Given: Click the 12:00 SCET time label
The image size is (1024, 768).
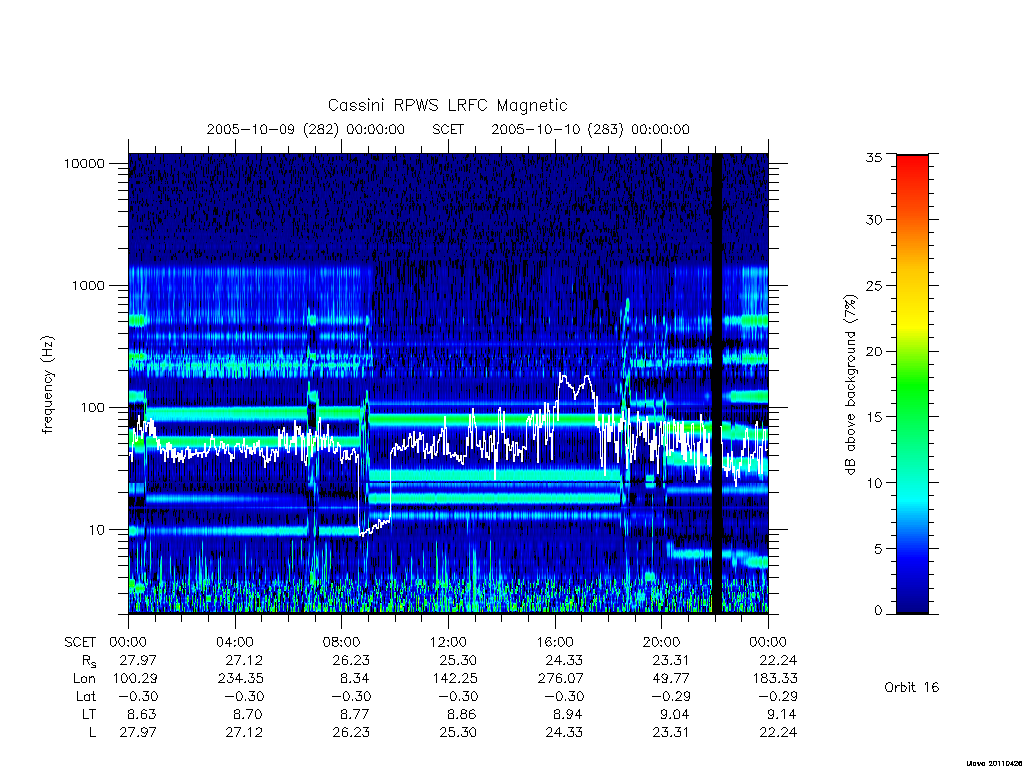Looking at the screenshot, I should [x=448, y=642].
